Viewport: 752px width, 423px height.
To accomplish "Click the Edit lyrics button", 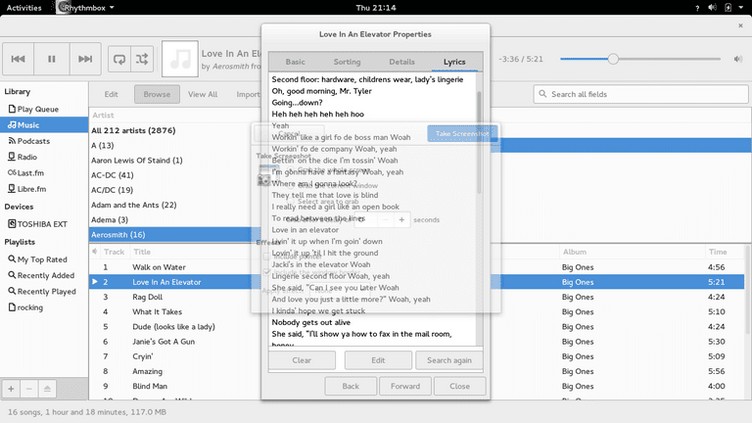I will tap(378, 360).
